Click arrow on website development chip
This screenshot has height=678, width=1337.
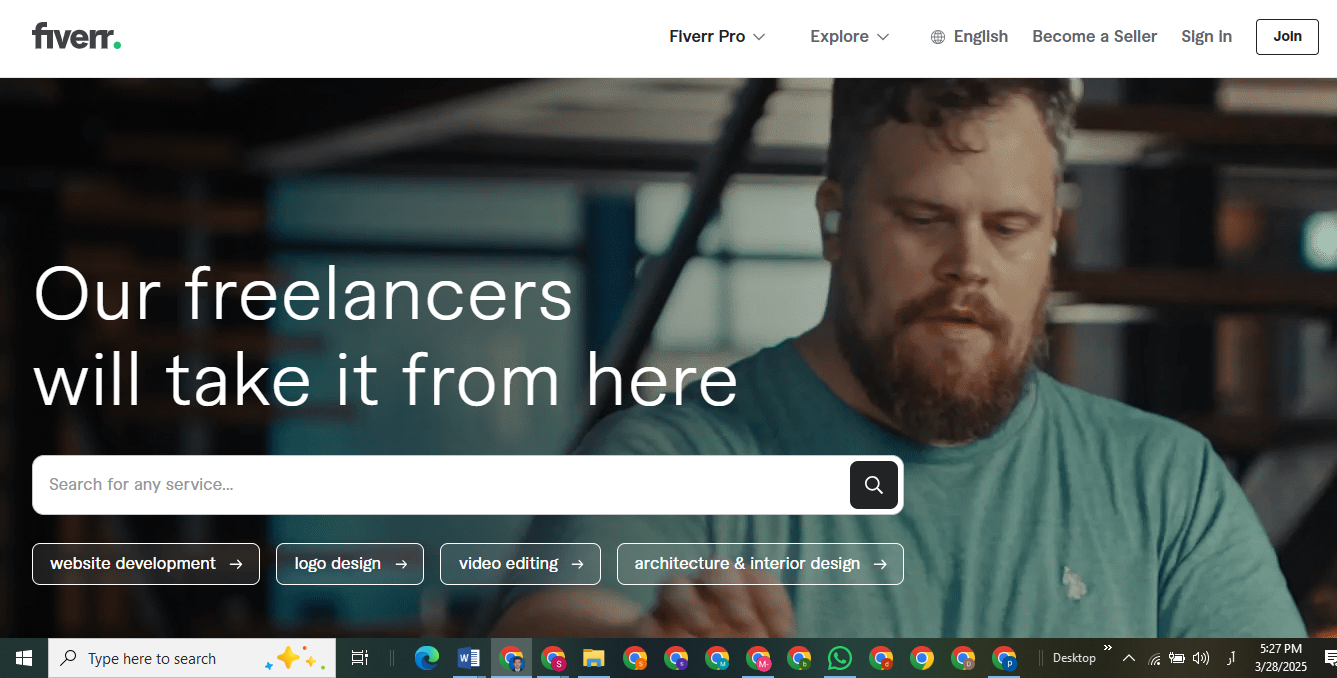pyautogui.click(x=236, y=564)
